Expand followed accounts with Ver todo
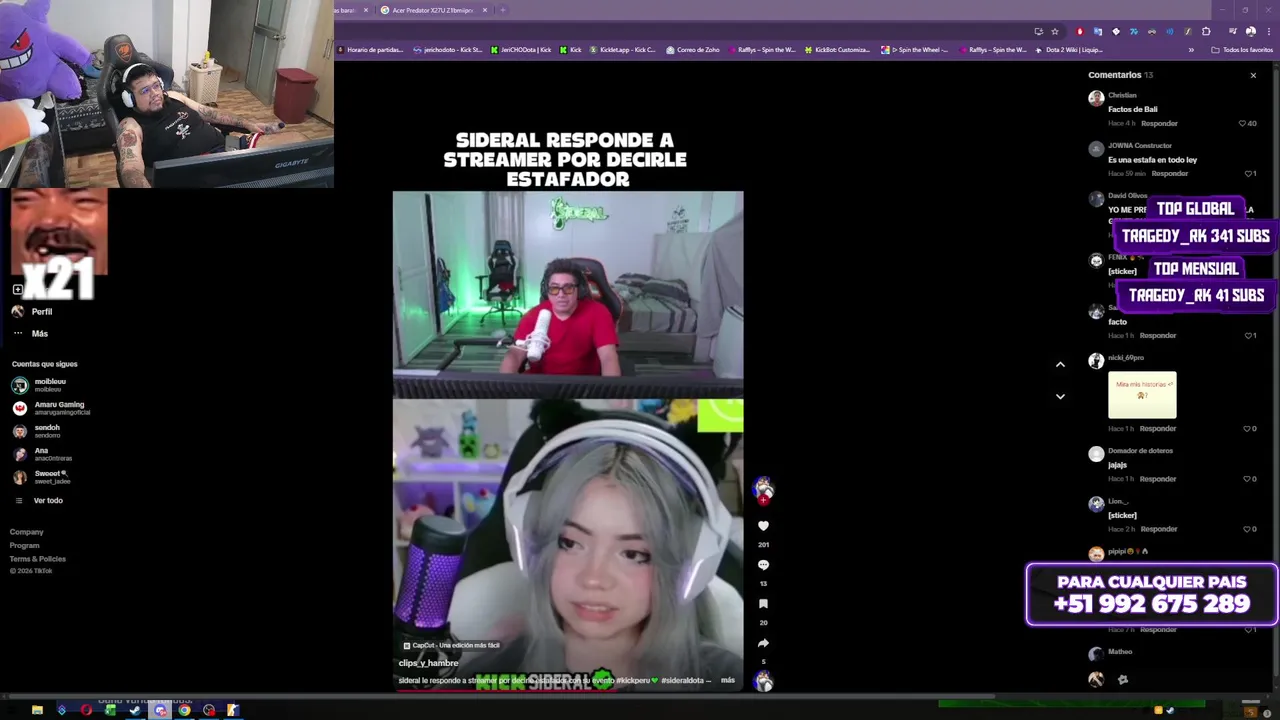 (38, 500)
